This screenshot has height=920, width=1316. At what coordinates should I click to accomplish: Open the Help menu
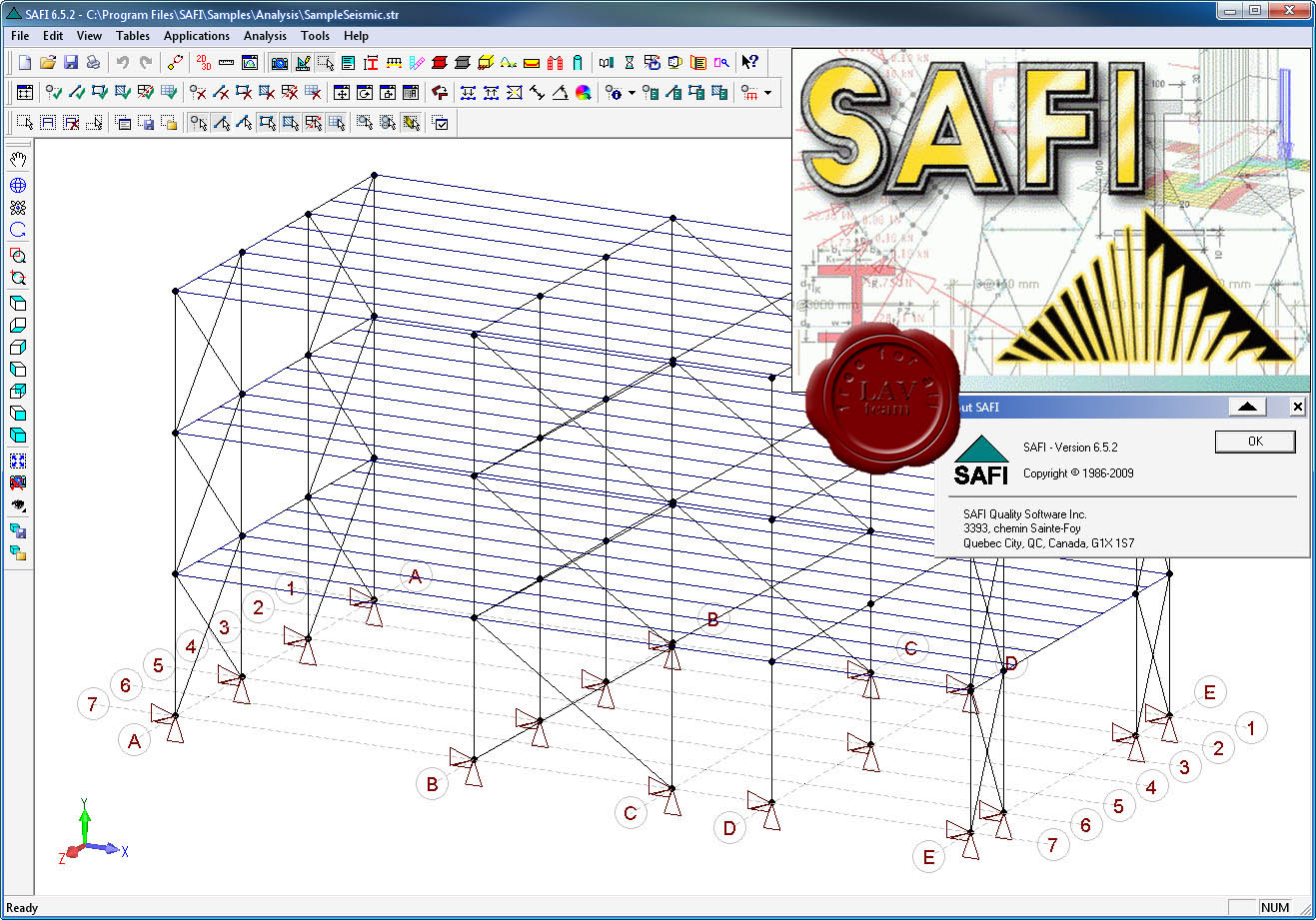tap(356, 35)
